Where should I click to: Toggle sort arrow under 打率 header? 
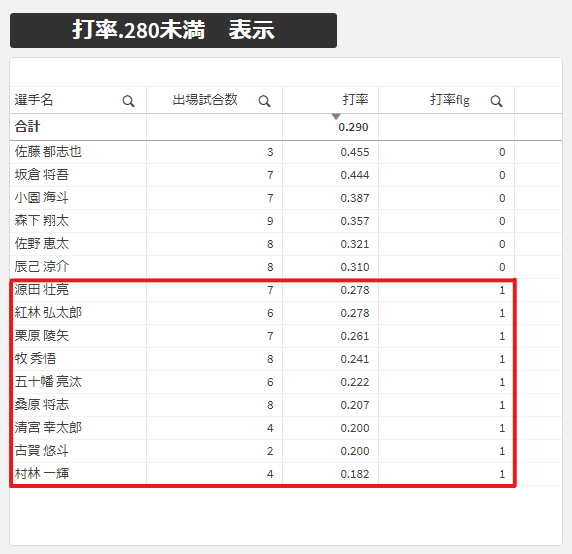[x=336, y=116]
